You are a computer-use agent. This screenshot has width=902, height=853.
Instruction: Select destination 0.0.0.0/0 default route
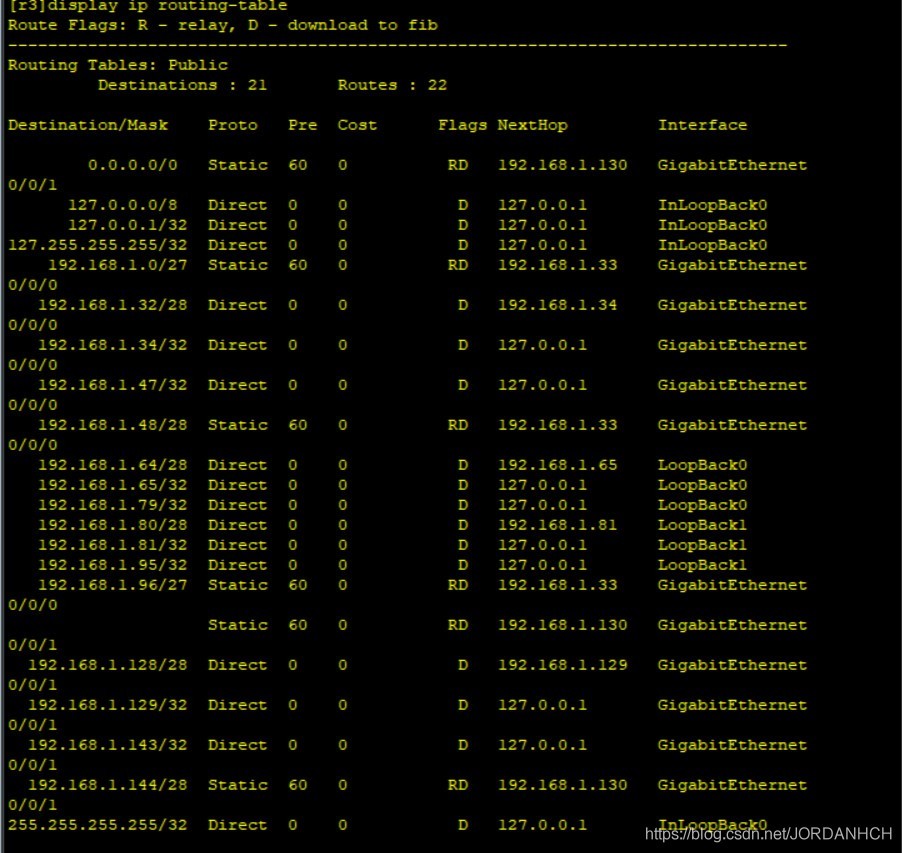click(133, 165)
